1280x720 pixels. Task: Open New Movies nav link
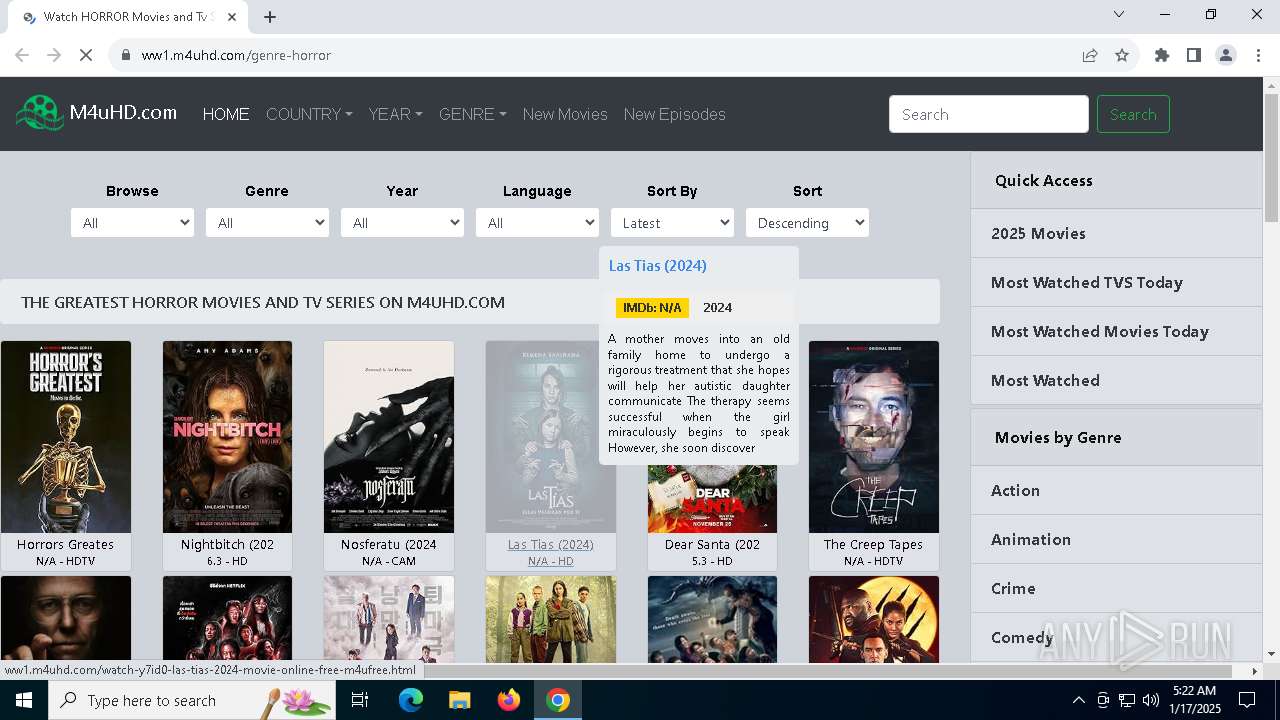[x=565, y=114]
